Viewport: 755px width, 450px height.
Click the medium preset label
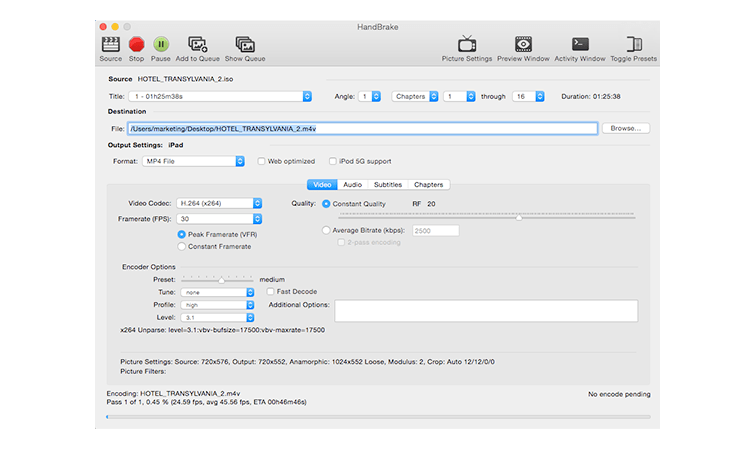coord(272,280)
